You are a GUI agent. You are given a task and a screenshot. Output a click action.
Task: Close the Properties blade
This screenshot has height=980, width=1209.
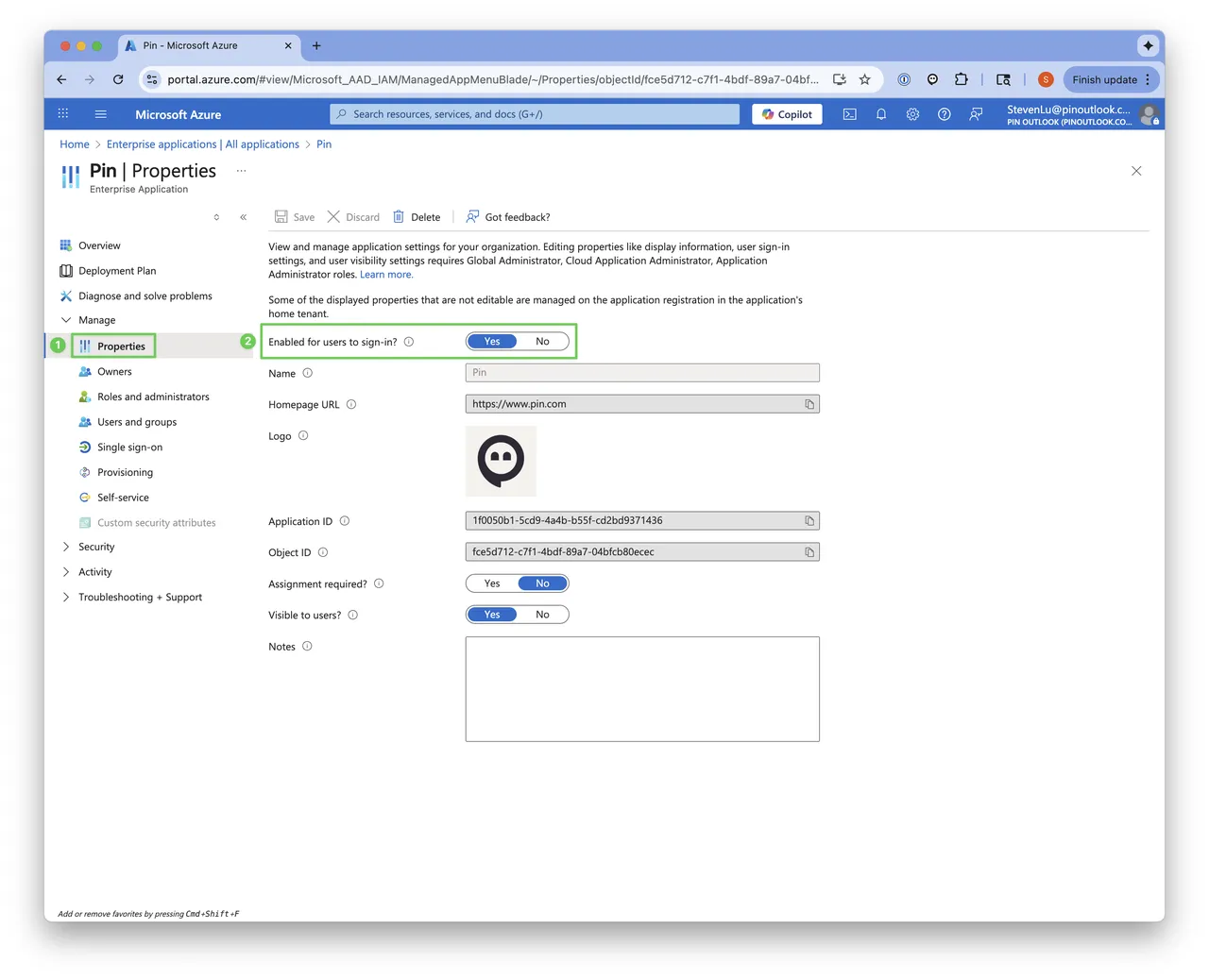pyautogui.click(x=1136, y=171)
